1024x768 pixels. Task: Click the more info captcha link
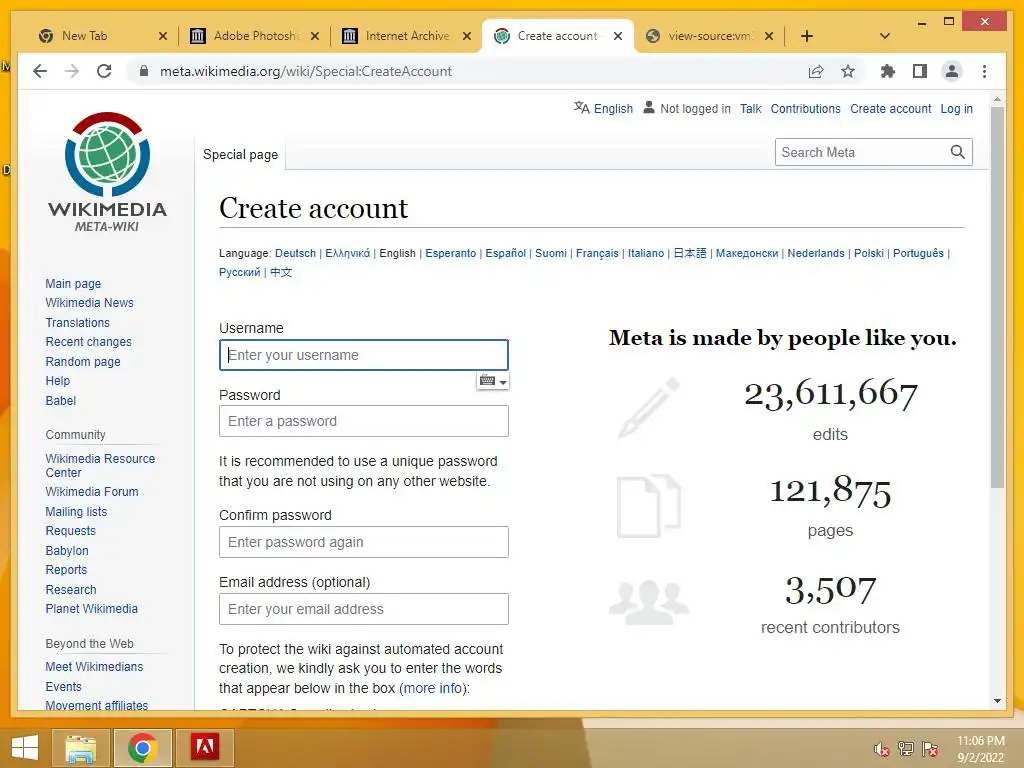pyautogui.click(x=434, y=688)
